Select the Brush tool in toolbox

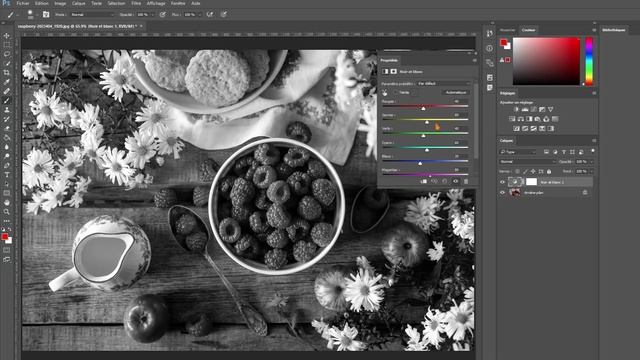coord(7,100)
